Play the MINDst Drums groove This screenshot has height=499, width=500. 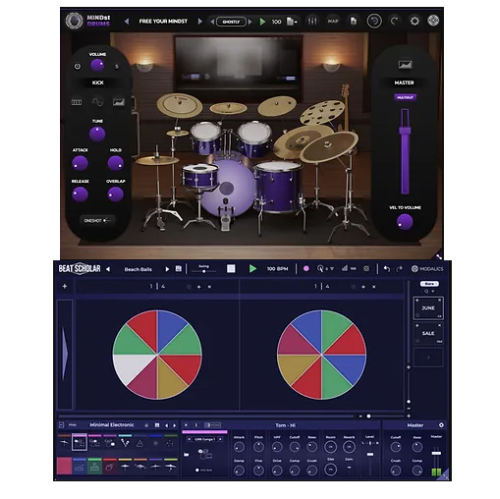coord(262,22)
